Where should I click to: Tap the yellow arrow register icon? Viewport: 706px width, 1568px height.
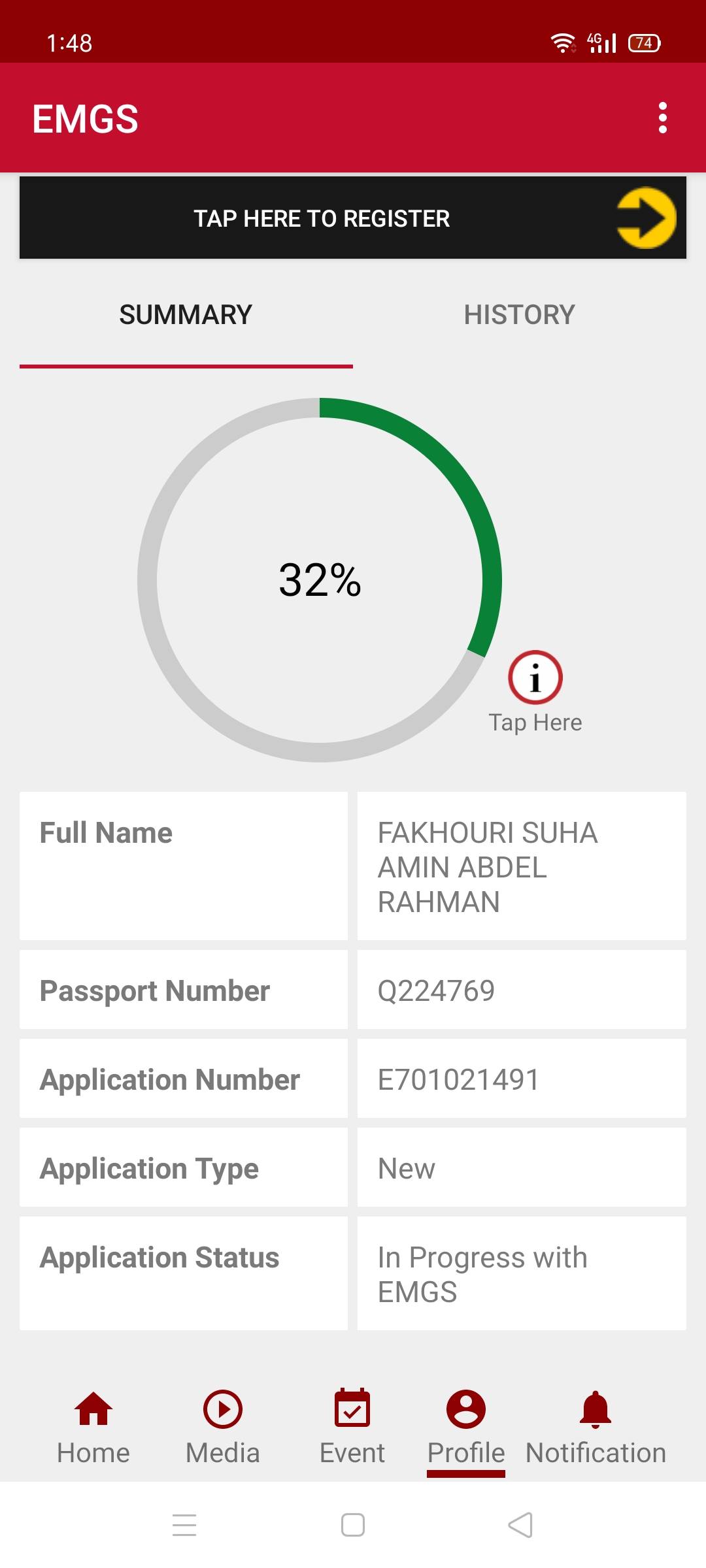pos(646,218)
